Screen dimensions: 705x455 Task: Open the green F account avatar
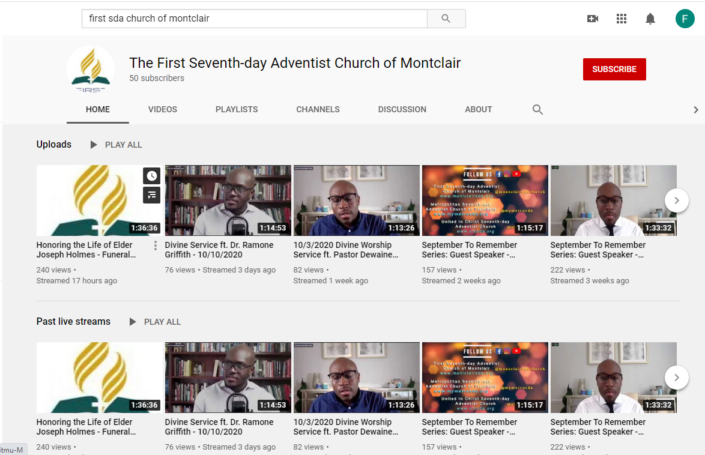coord(685,18)
